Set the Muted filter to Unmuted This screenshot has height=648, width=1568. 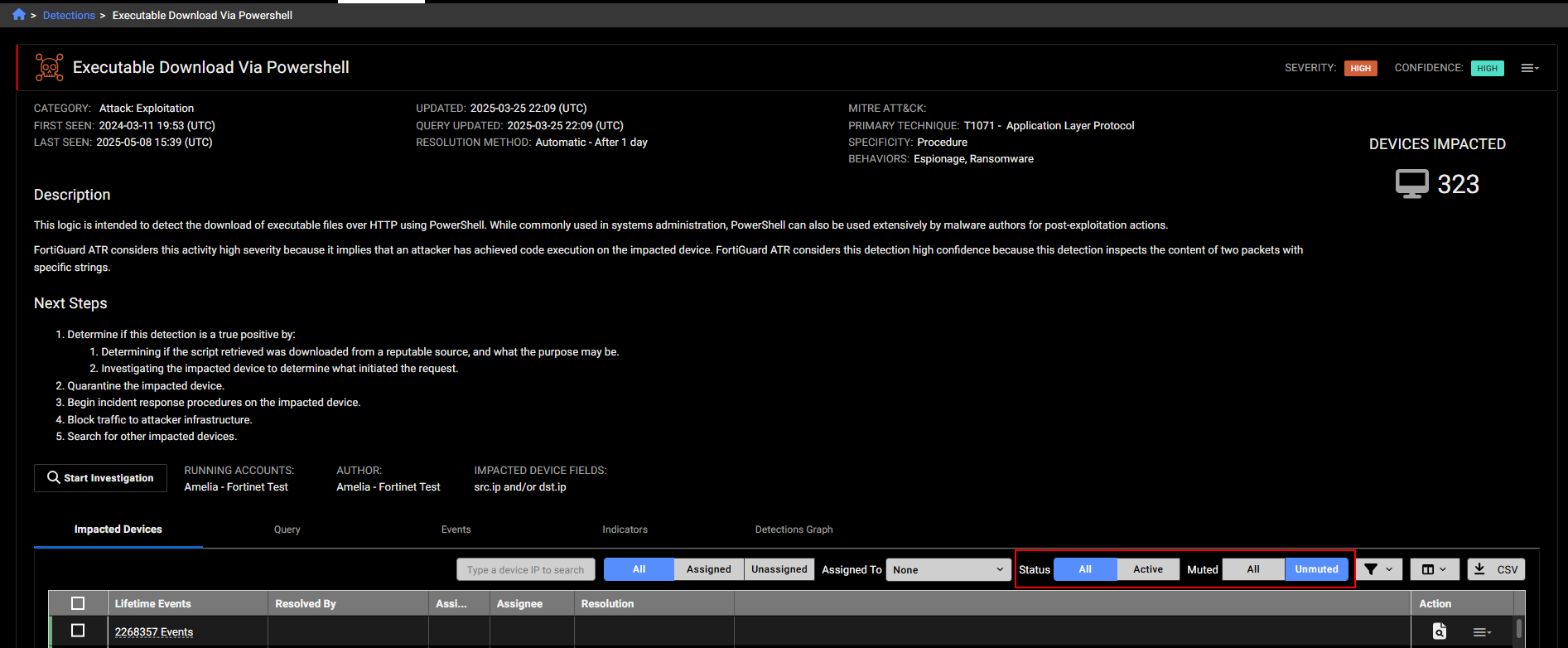(1317, 569)
